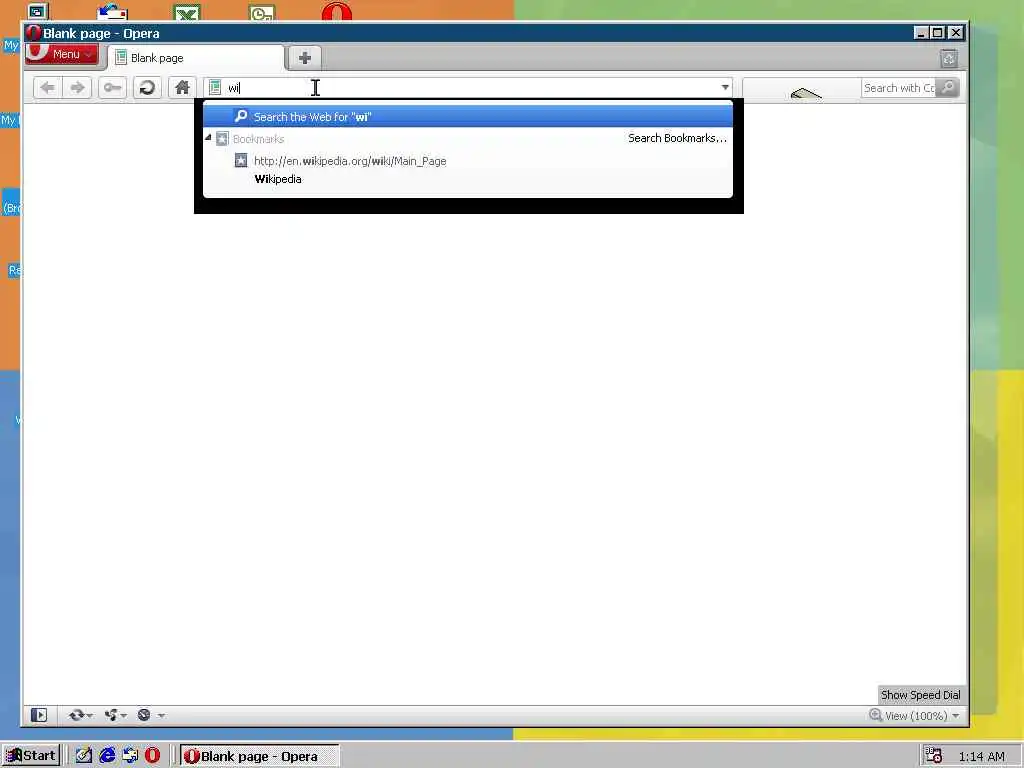Click the Search Bookmarks... link
This screenshot has height=768, width=1024.
677,138
